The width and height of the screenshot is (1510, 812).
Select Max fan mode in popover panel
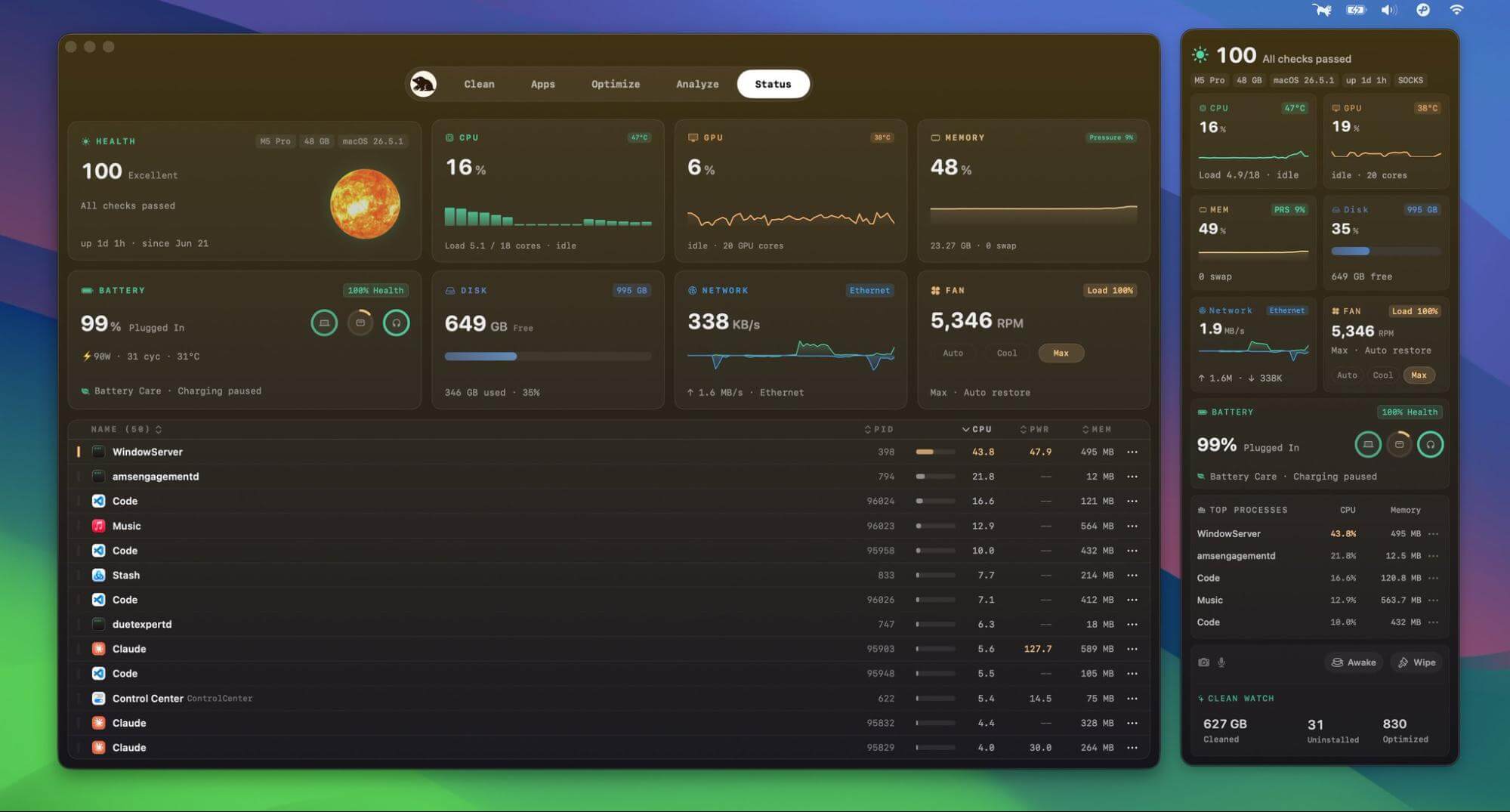1419,375
